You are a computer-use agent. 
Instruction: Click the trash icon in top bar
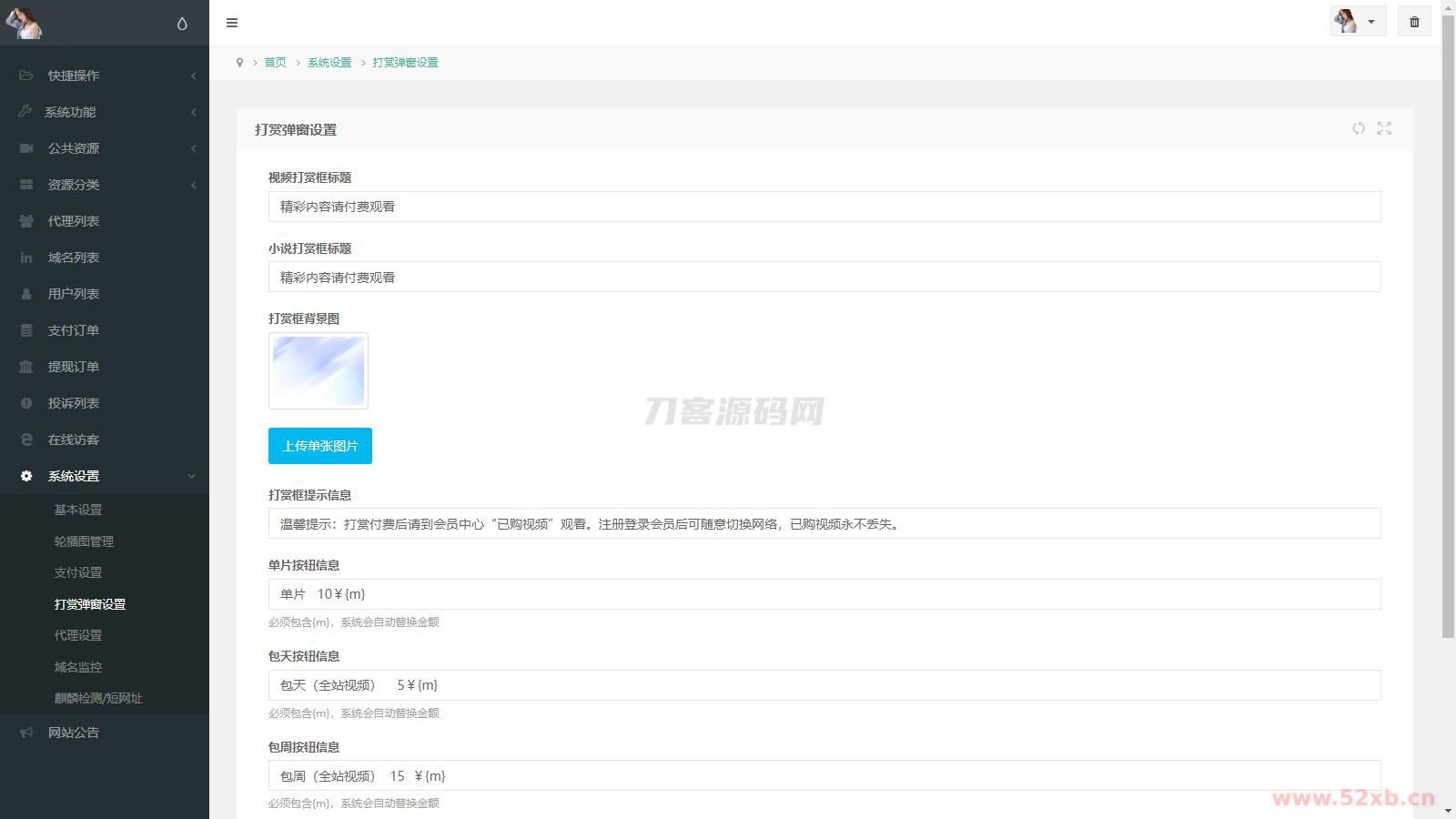1414,22
